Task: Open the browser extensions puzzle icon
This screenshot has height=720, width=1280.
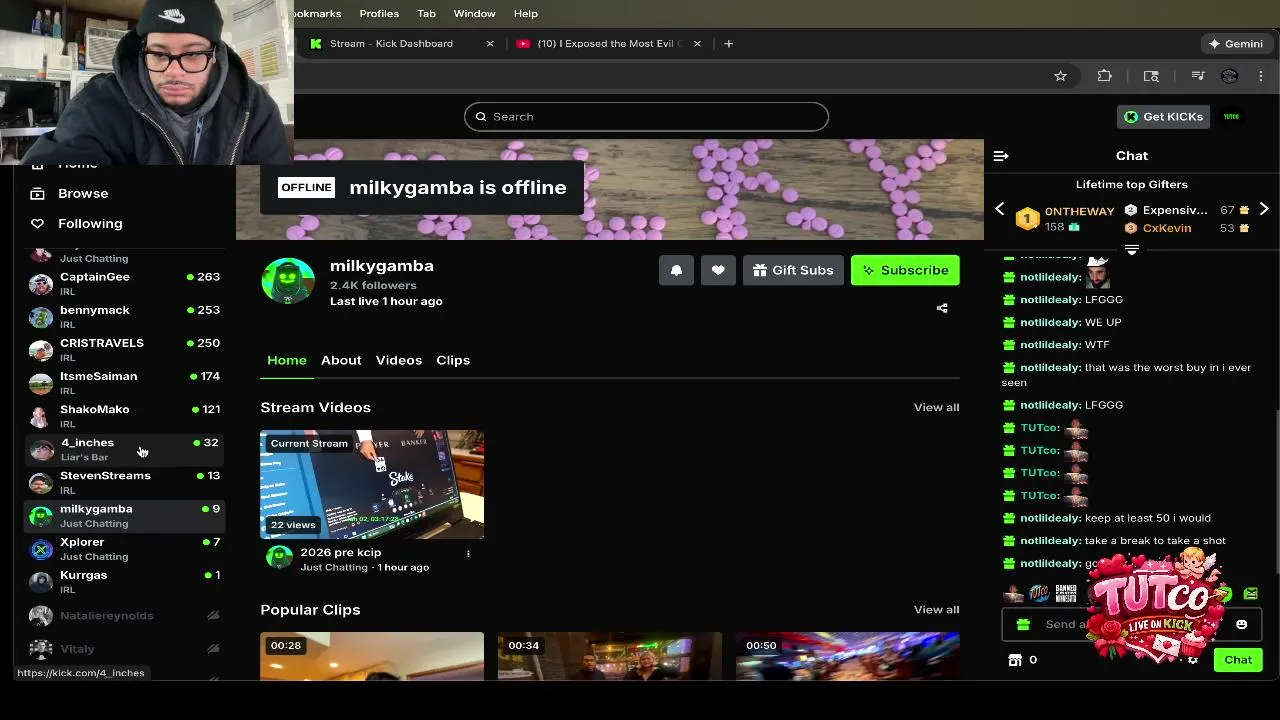Action: pyautogui.click(x=1105, y=76)
